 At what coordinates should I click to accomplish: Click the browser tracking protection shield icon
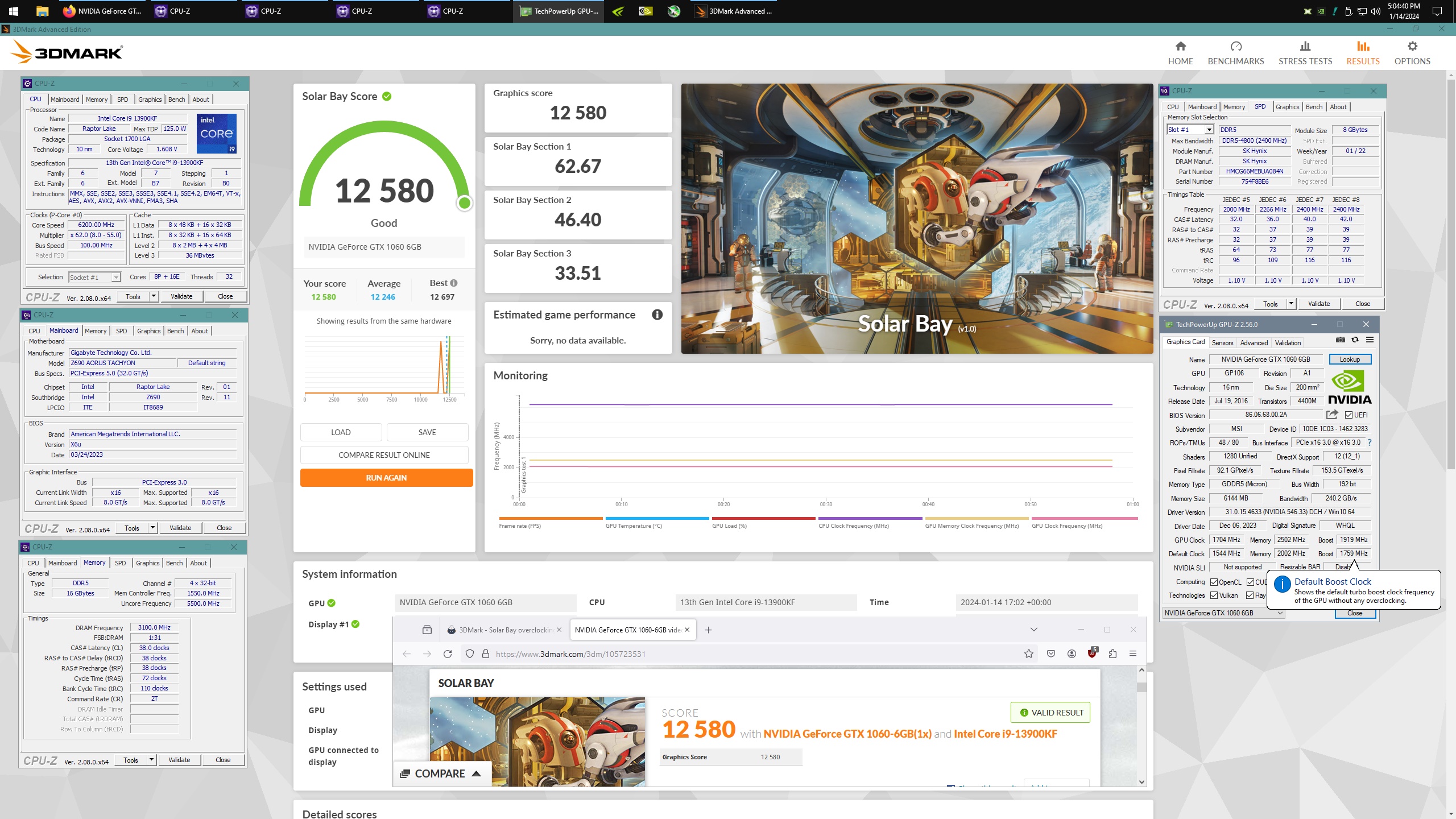470,654
